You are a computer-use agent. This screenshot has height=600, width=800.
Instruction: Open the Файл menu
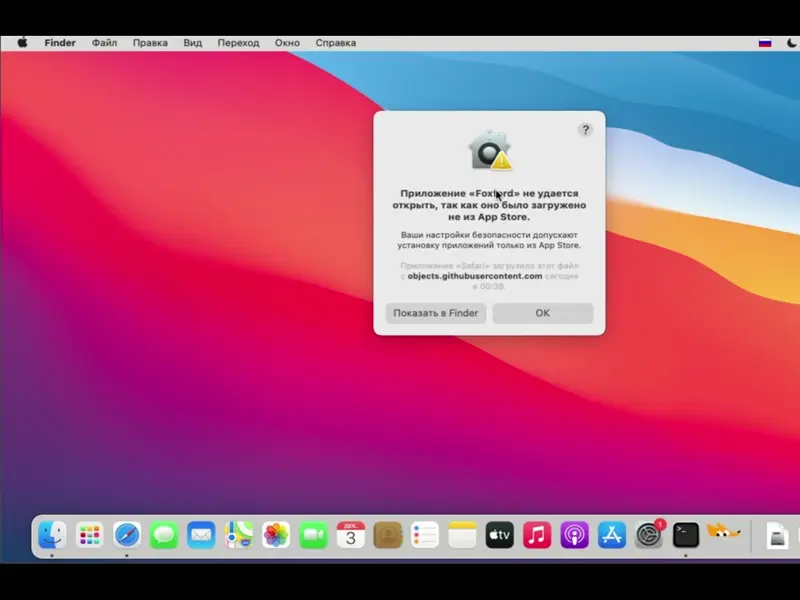tap(105, 43)
